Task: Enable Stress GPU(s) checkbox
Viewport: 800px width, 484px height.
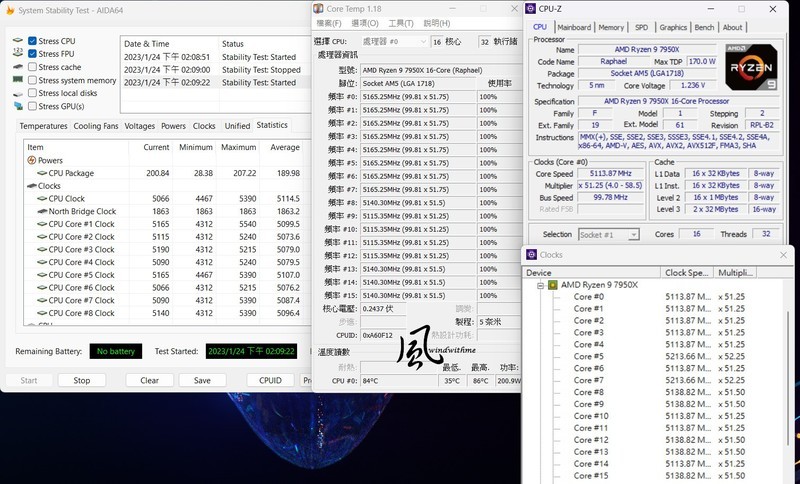Action: (x=32, y=106)
